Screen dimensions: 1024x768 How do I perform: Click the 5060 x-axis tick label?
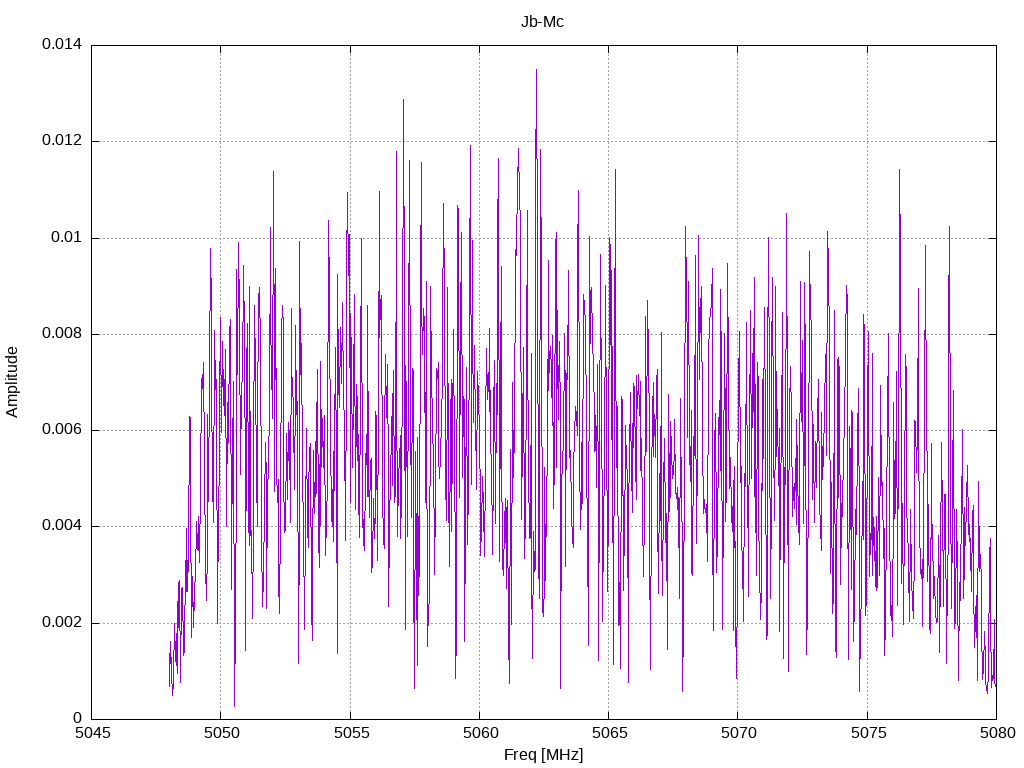click(x=481, y=733)
